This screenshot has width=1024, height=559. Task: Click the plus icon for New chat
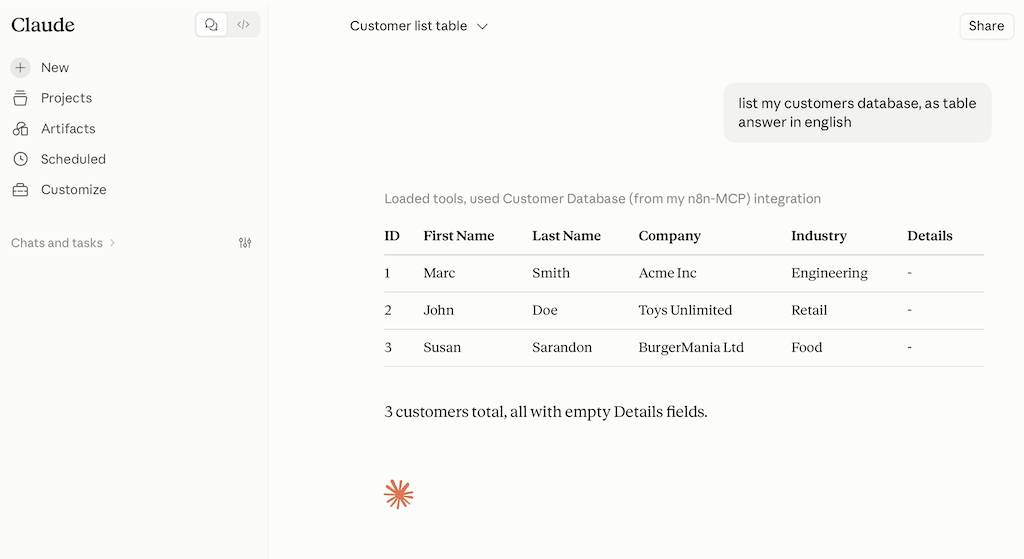click(20, 67)
